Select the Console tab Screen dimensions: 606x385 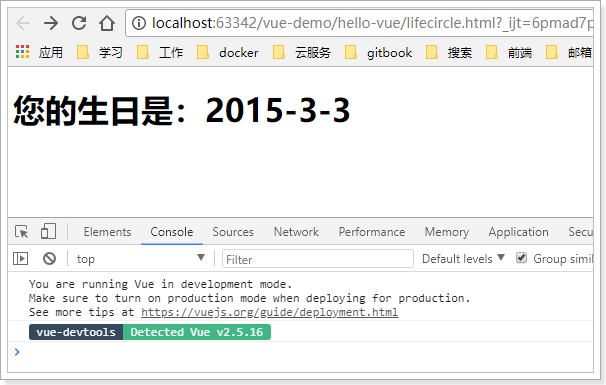[172, 232]
